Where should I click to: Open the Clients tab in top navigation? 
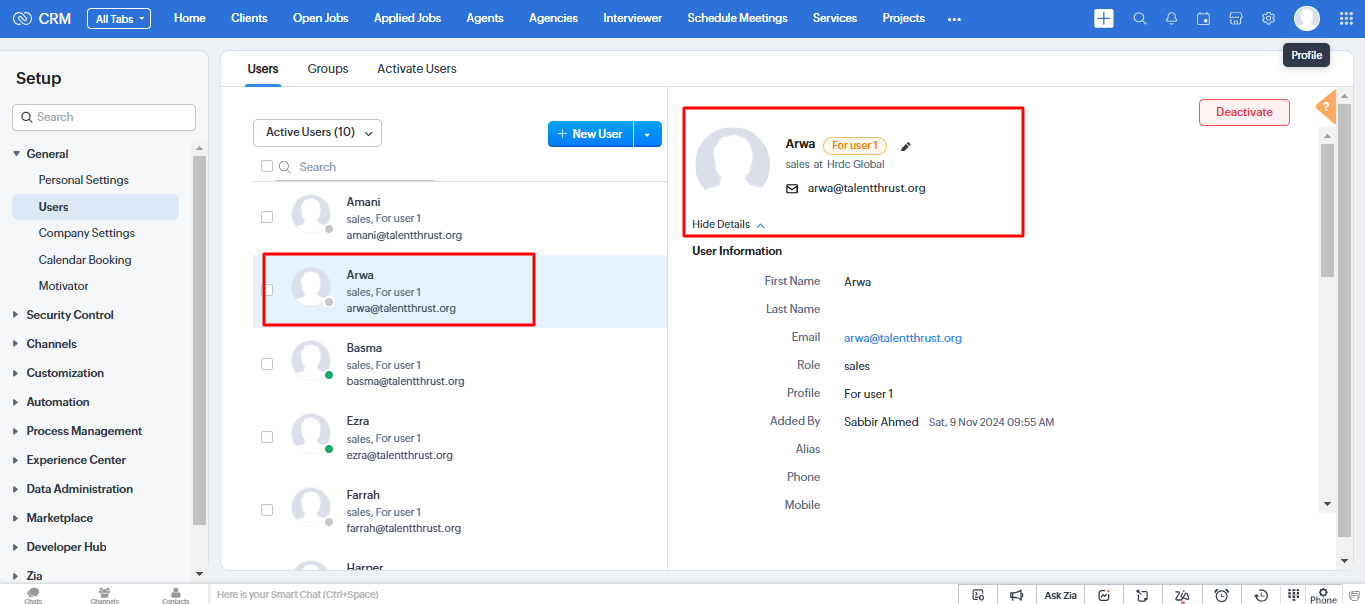tap(249, 18)
